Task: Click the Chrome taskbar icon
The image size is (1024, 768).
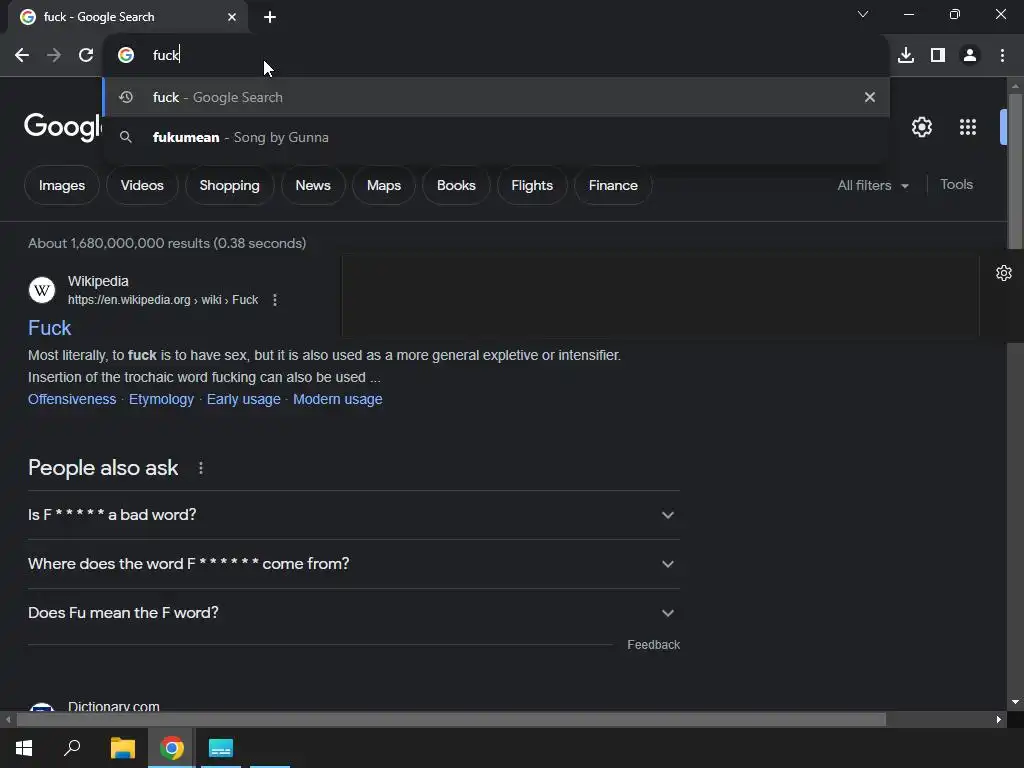Action: coord(172,748)
